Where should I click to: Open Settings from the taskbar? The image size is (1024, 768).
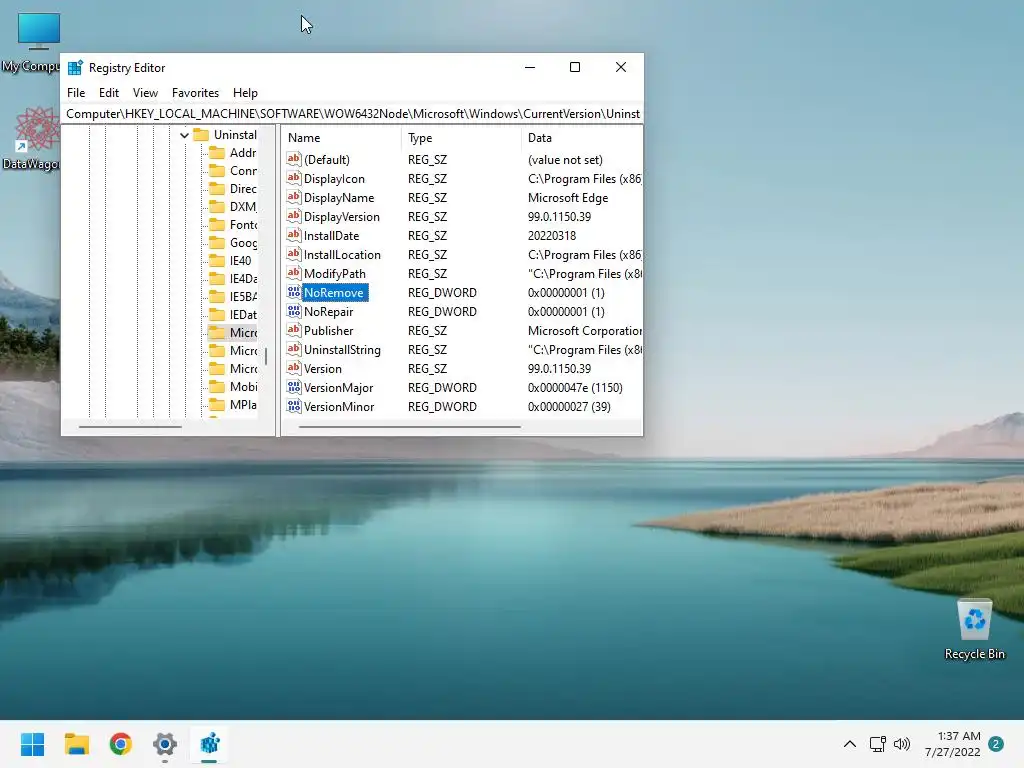click(165, 744)
